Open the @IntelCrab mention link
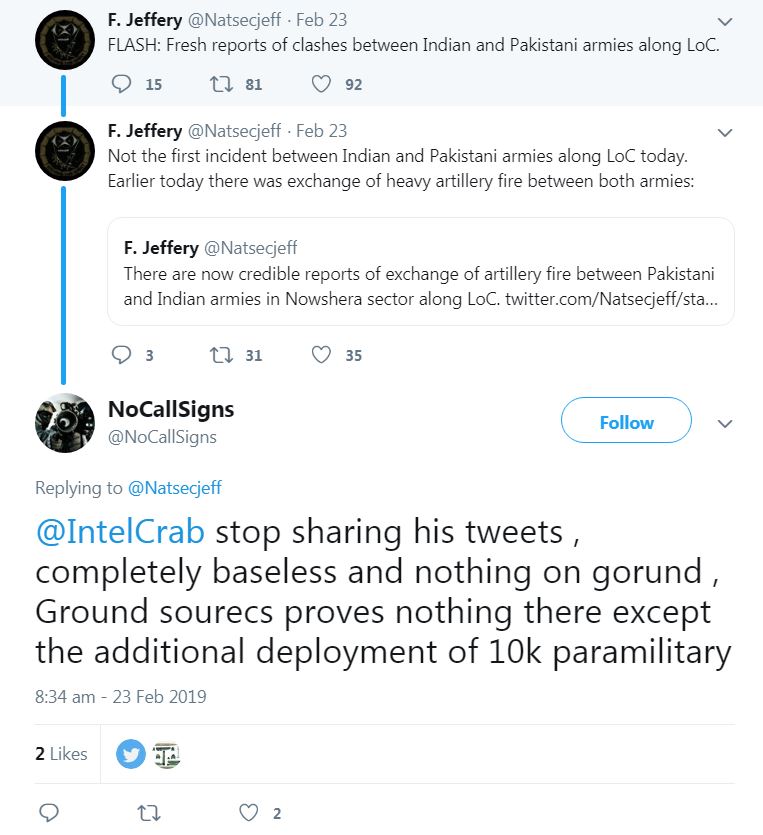The image size is (763, 835). point(120,532)
